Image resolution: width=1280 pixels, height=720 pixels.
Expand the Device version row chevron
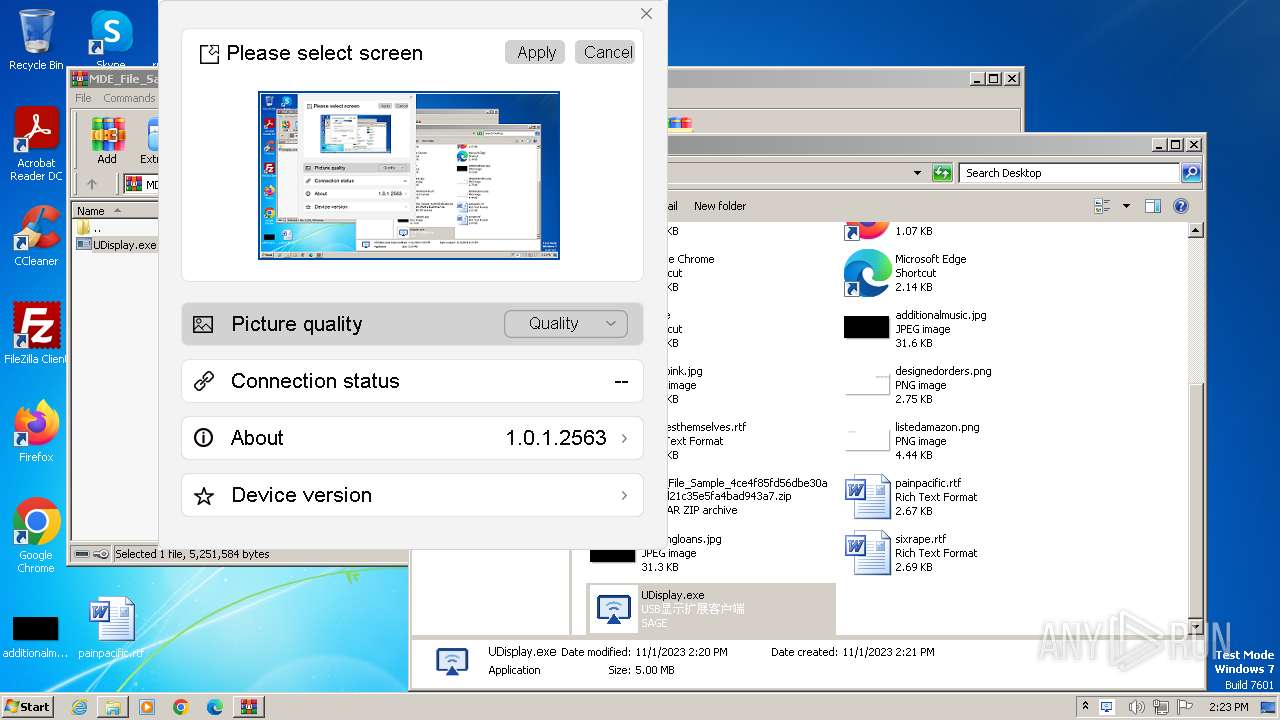point(624,495)
